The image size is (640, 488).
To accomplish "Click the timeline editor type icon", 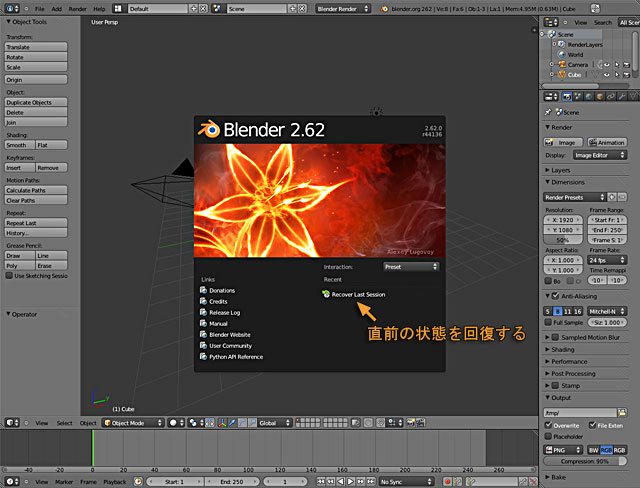I will pos(12,481).
